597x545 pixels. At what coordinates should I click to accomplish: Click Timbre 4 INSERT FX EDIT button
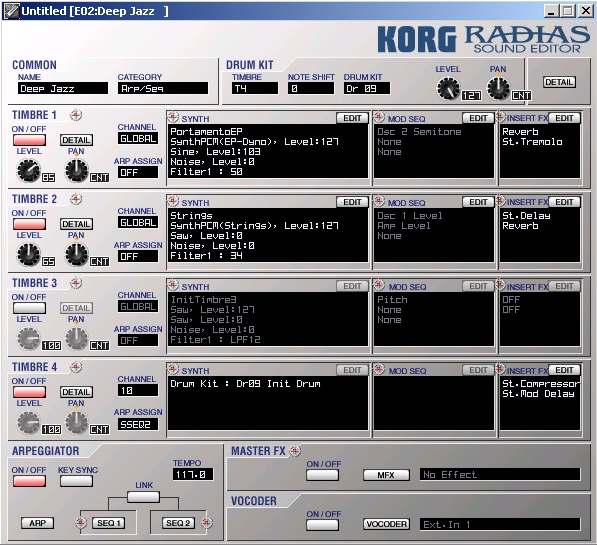(x=564, y=370)
